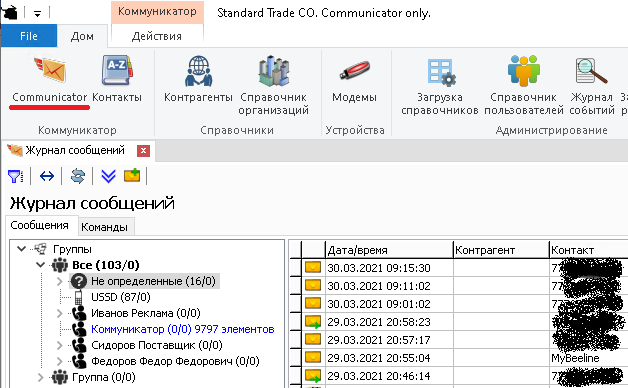
Task: Click row selector of 30.03.2021 09:15:30 message
Action: pos(295,267)
